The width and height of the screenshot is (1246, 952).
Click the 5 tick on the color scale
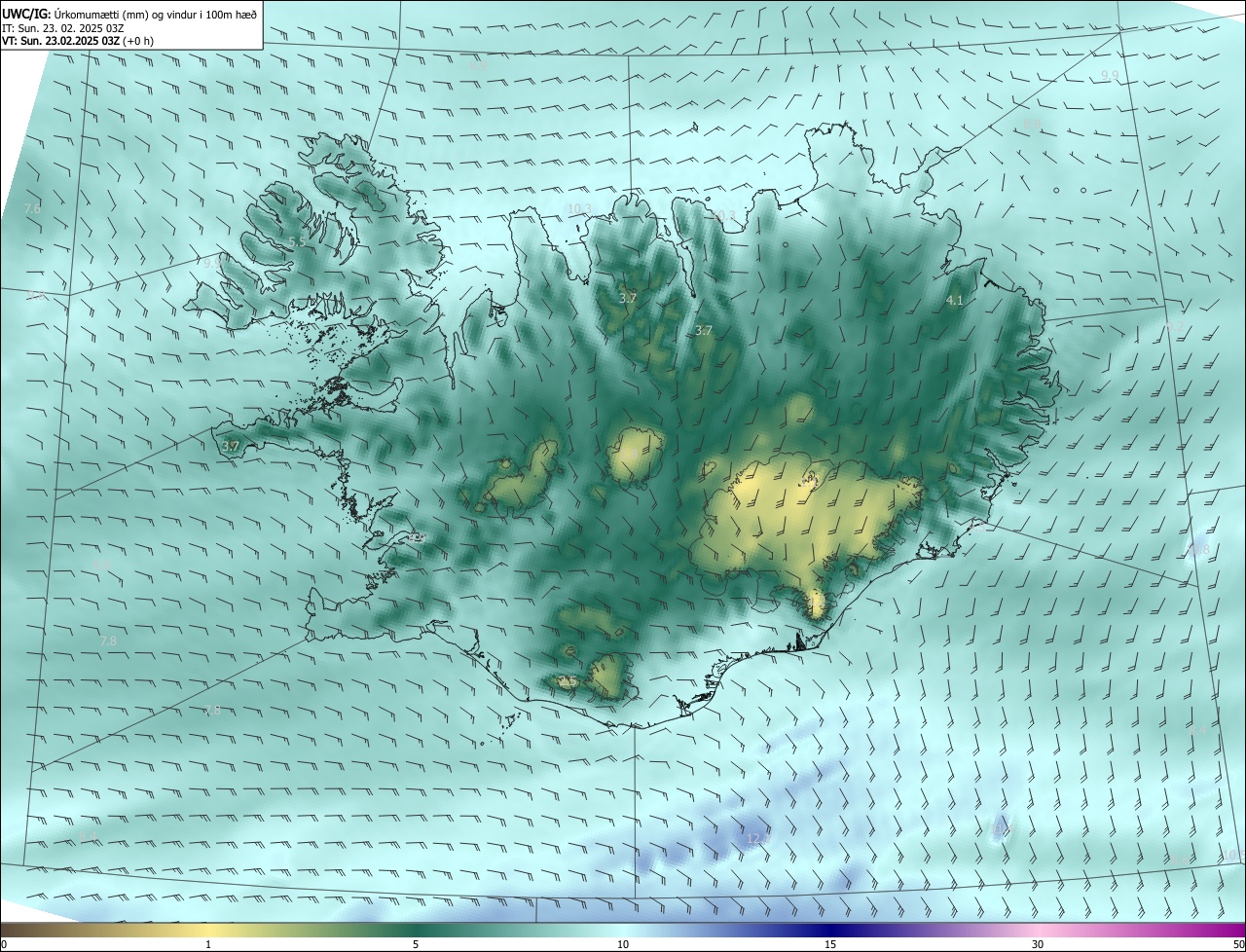[416, 944]
